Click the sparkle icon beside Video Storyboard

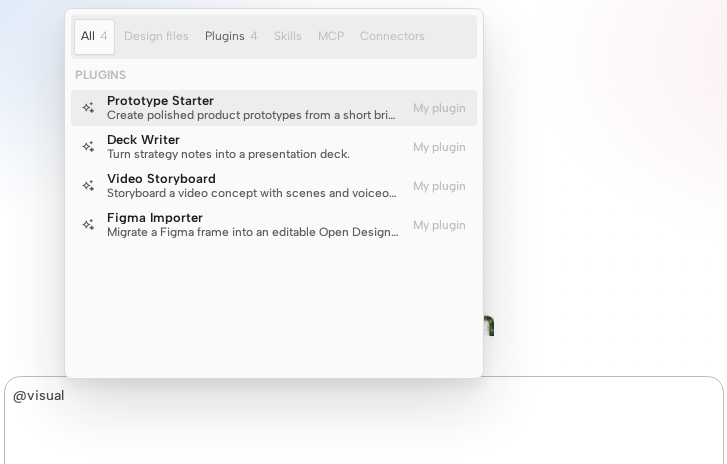88,186
